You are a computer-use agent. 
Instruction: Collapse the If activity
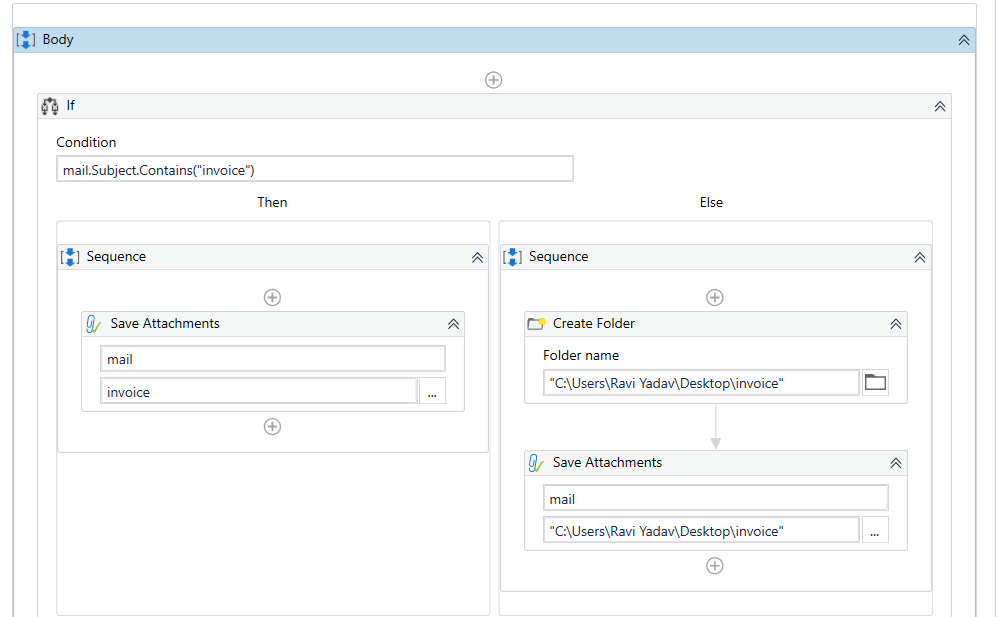coord(940,106)
